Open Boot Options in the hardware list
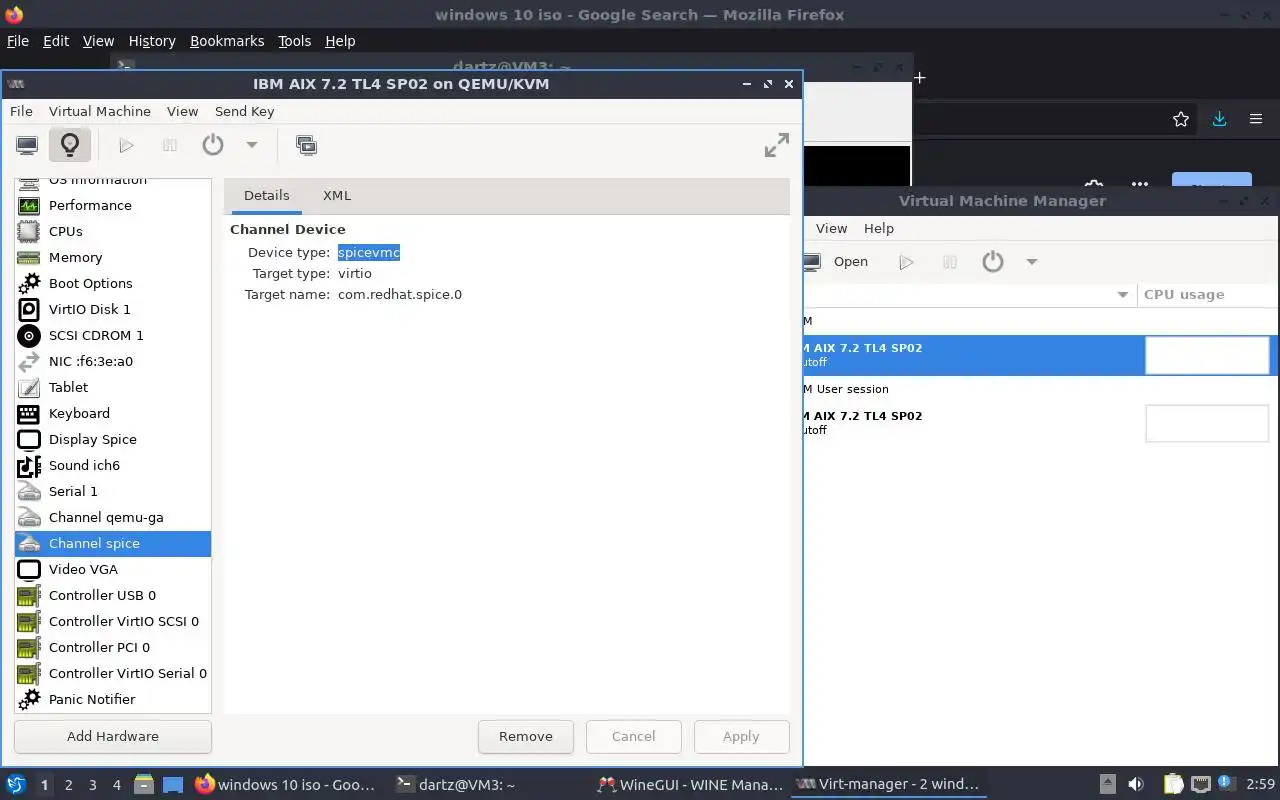 coord(113,283)
